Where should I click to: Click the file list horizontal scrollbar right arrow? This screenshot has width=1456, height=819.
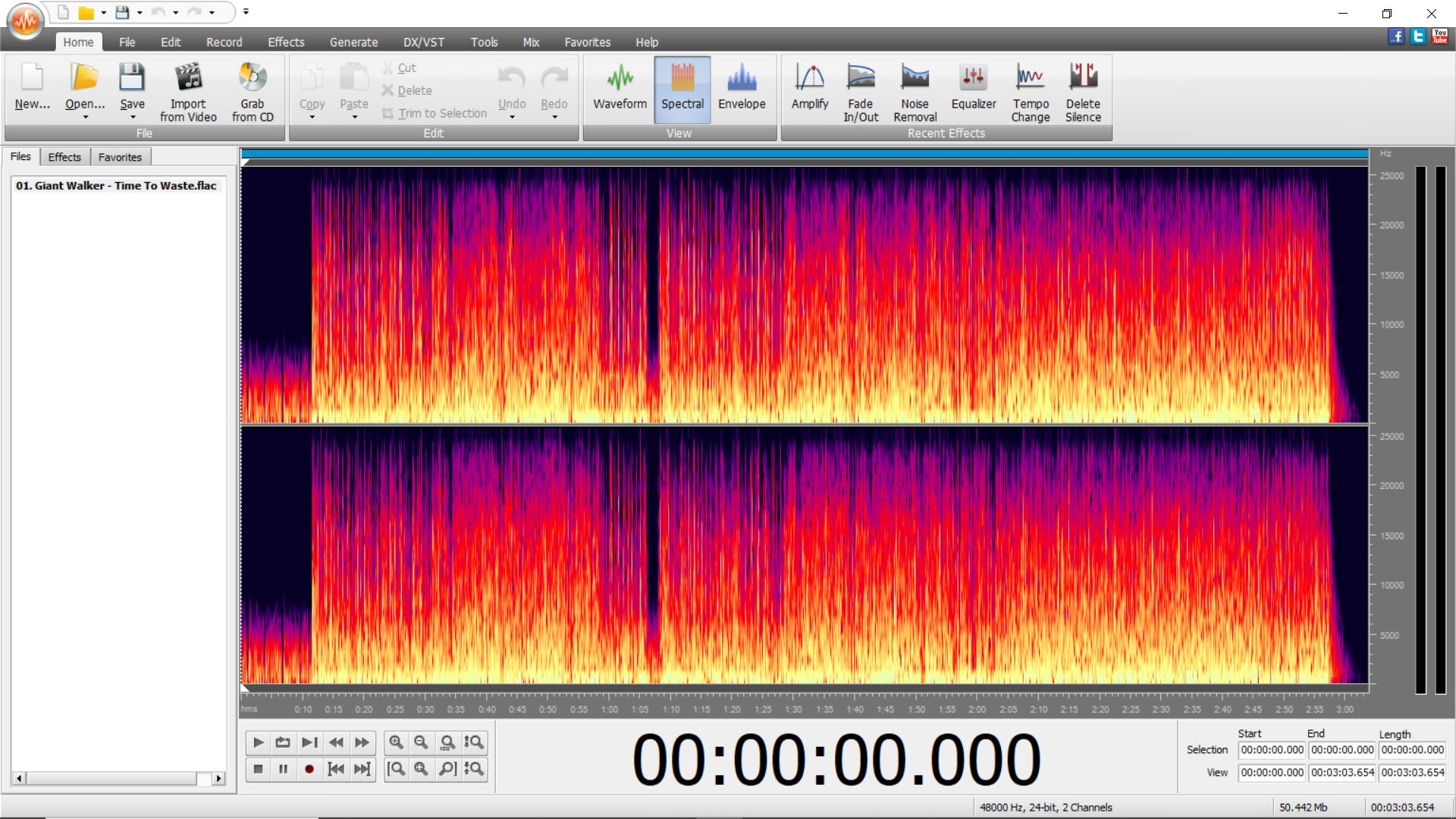218,778
